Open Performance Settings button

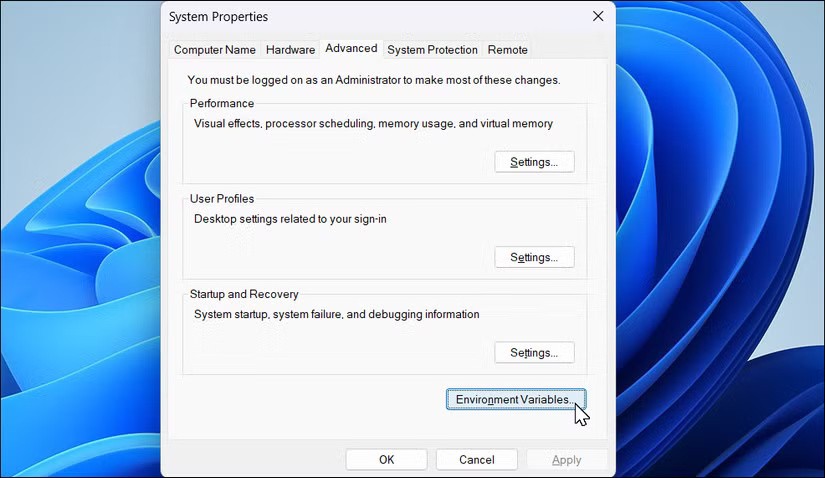[534, 162]
